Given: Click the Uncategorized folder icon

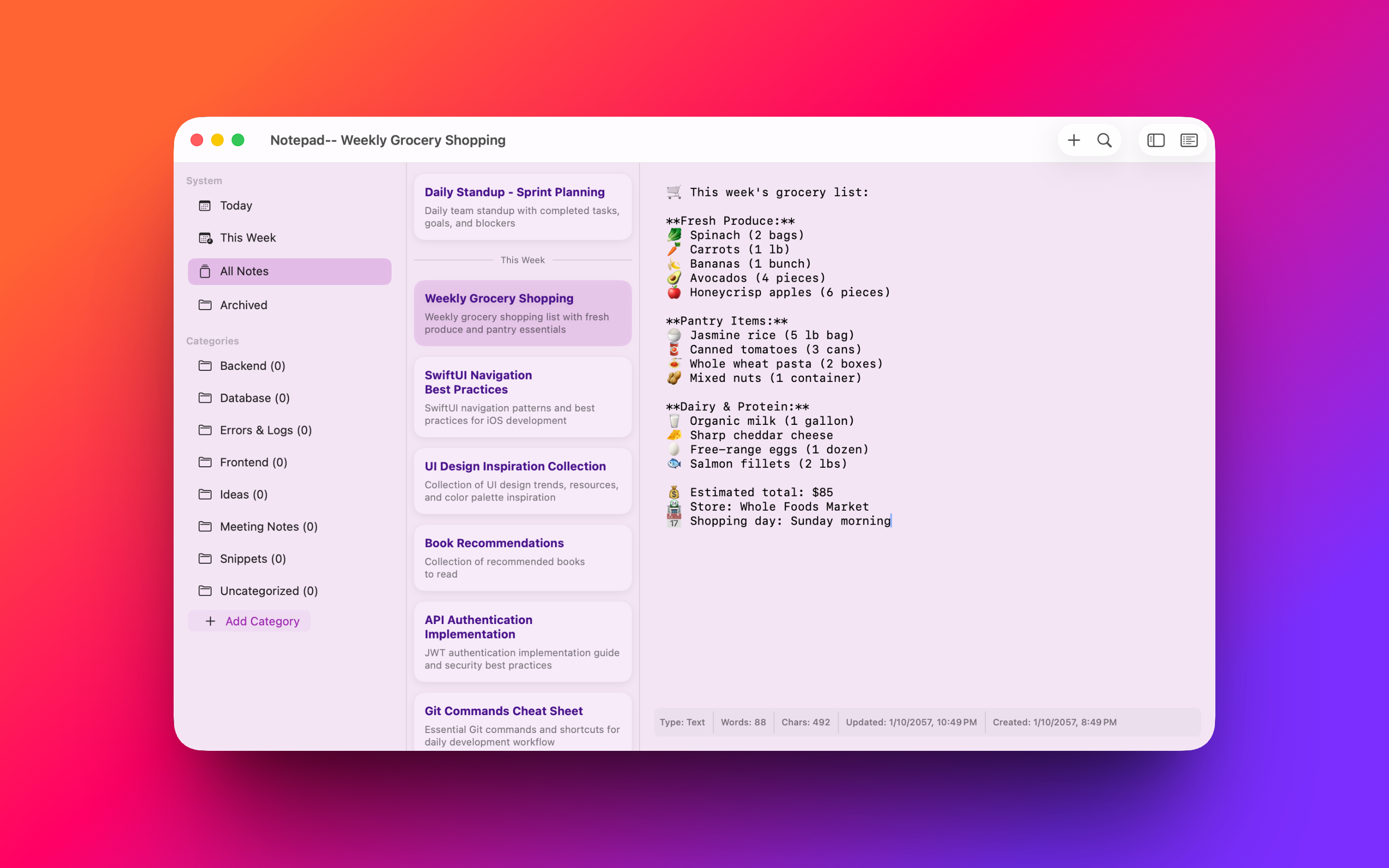Looking at the screenshot, I should click(205, 590).
